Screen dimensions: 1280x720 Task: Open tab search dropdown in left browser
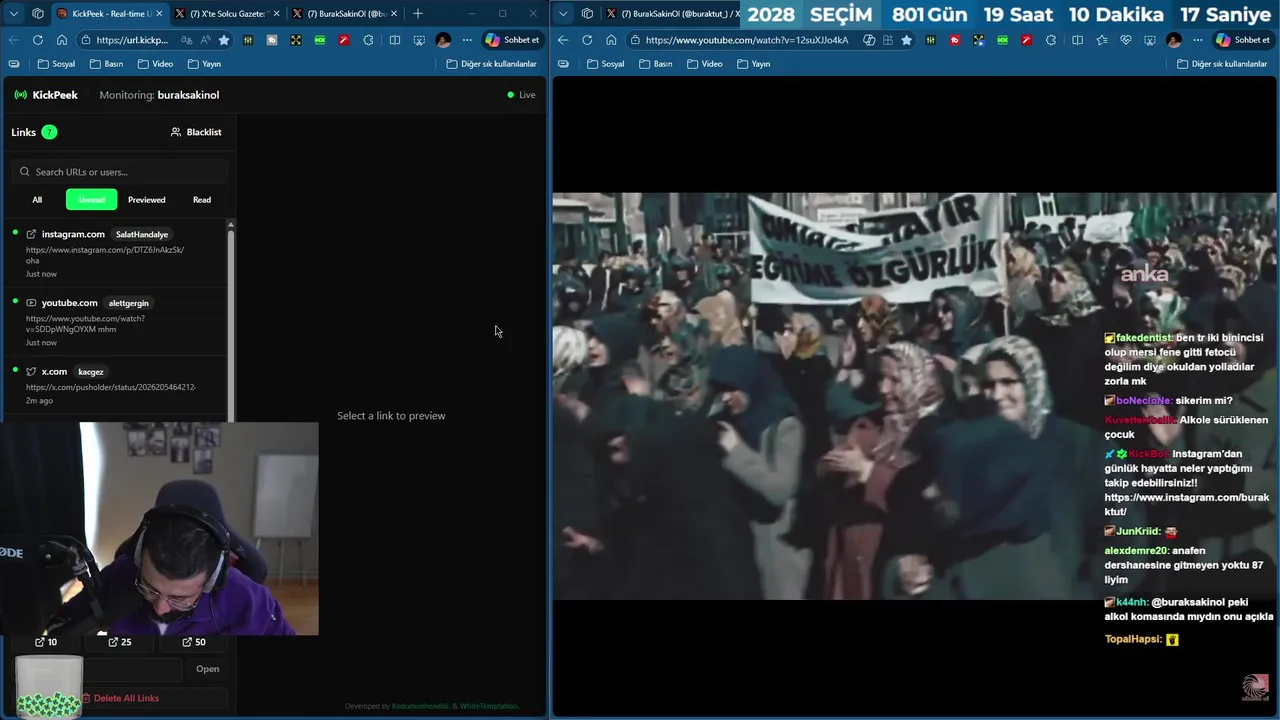click(x=13, y=14)
